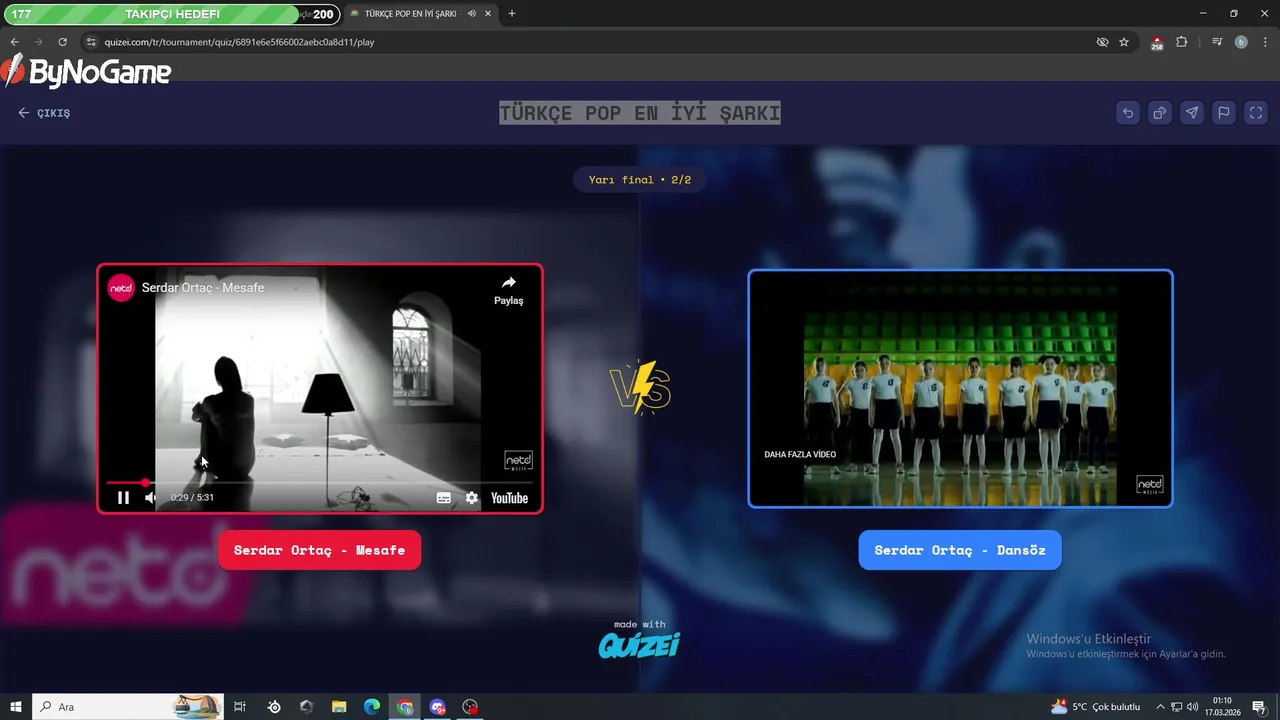This screenshot has width=1280, height=720.
Task: Click the netd watermark on the Mesafe video
Action: point(518,460)
